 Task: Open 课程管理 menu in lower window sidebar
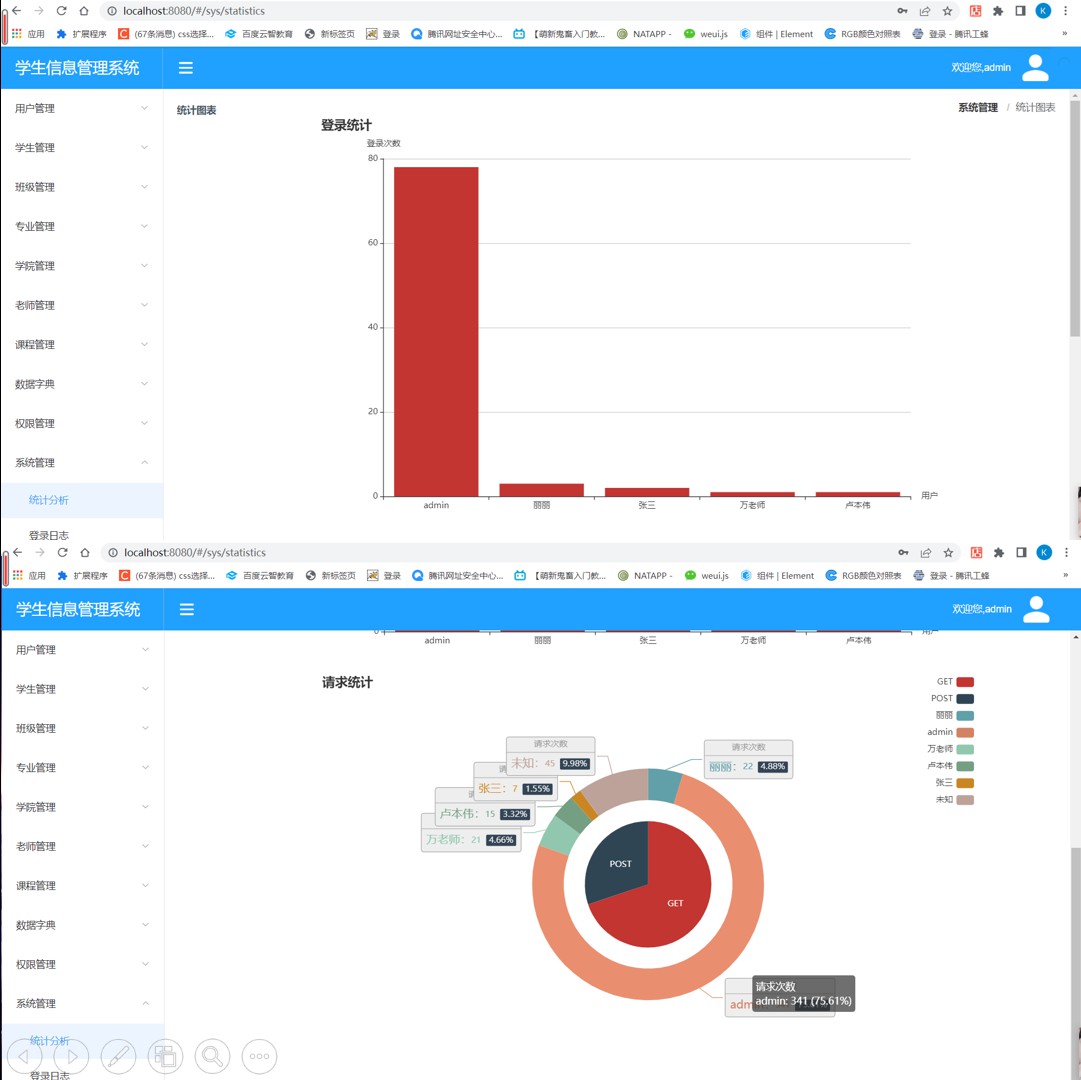pyautogui.click(x=83, y=886)
